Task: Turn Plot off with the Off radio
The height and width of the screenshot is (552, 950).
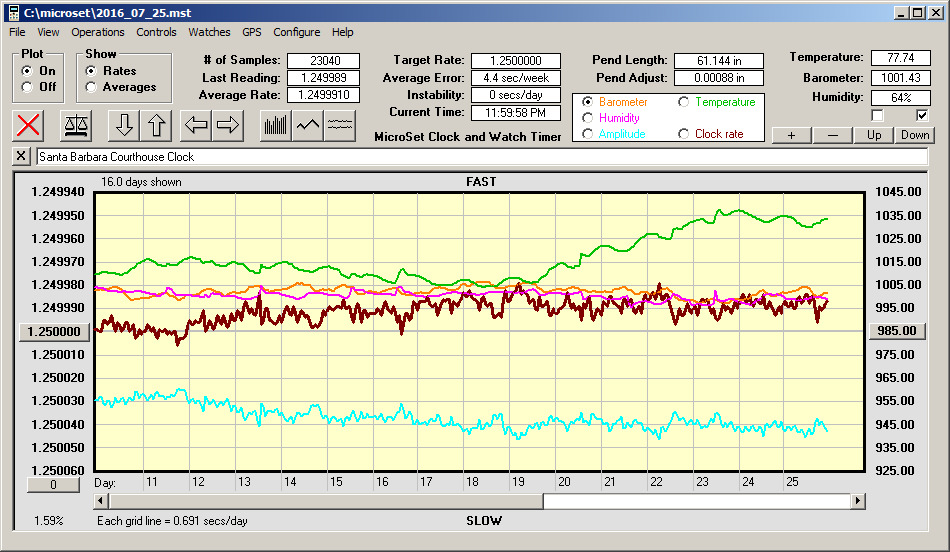Action: click(x=27, y=87)
